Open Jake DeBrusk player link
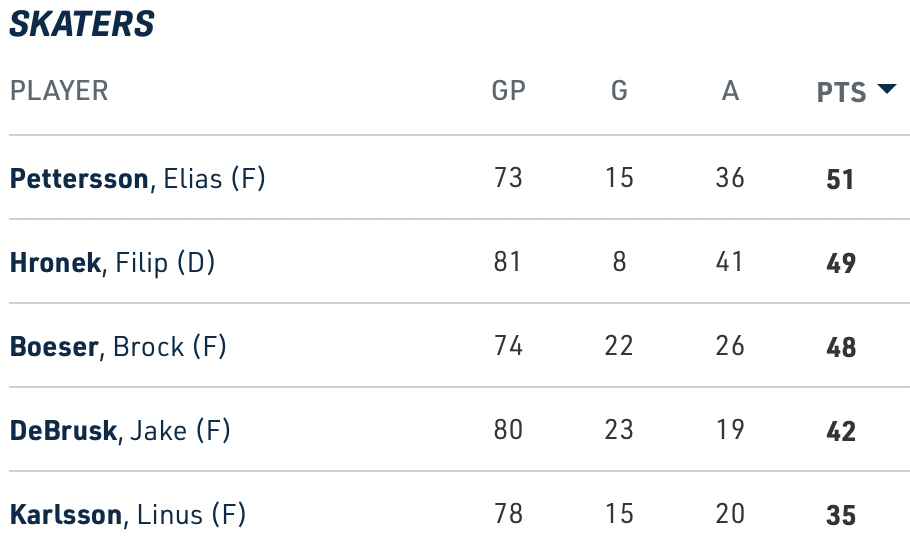This screenshot has width=910, height=554. [x=120, y=431]
